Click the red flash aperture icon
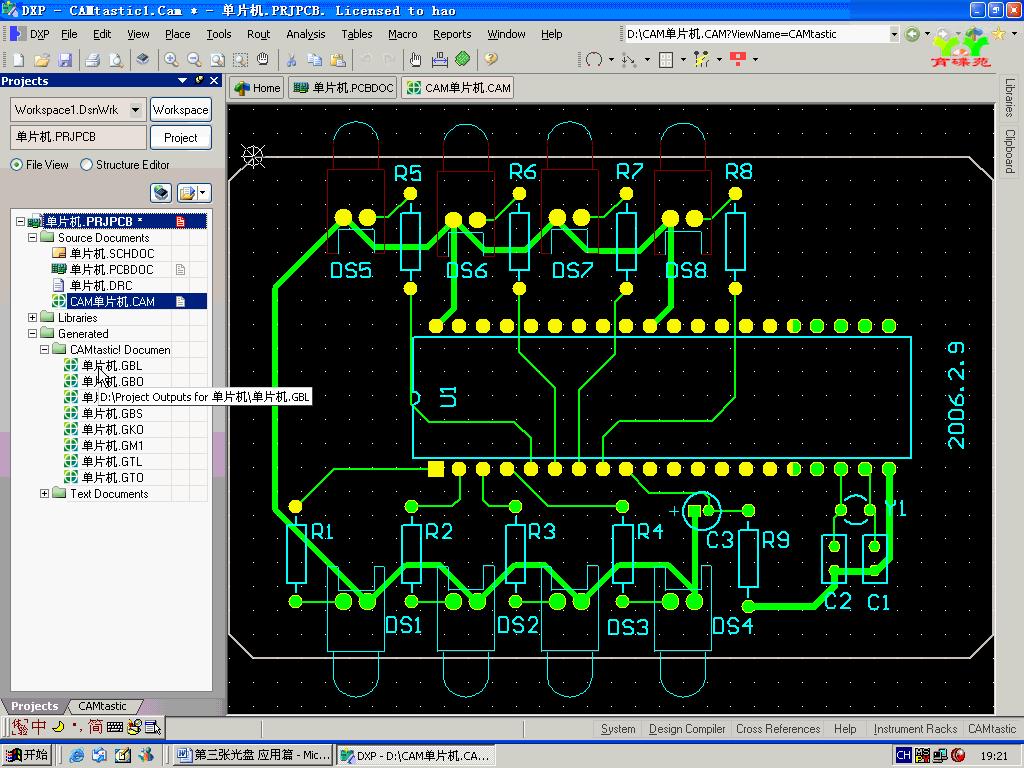1024x768 pixels. pyautogui.click(x=738, y=59)
